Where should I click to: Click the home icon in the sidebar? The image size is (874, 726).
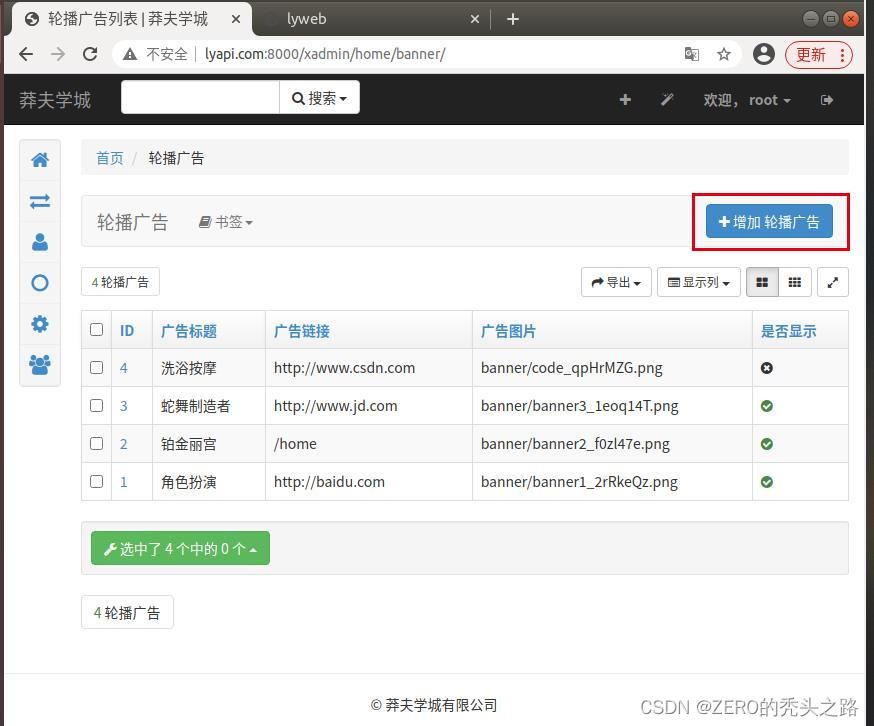pyautogui.click(x=40, y=160)
